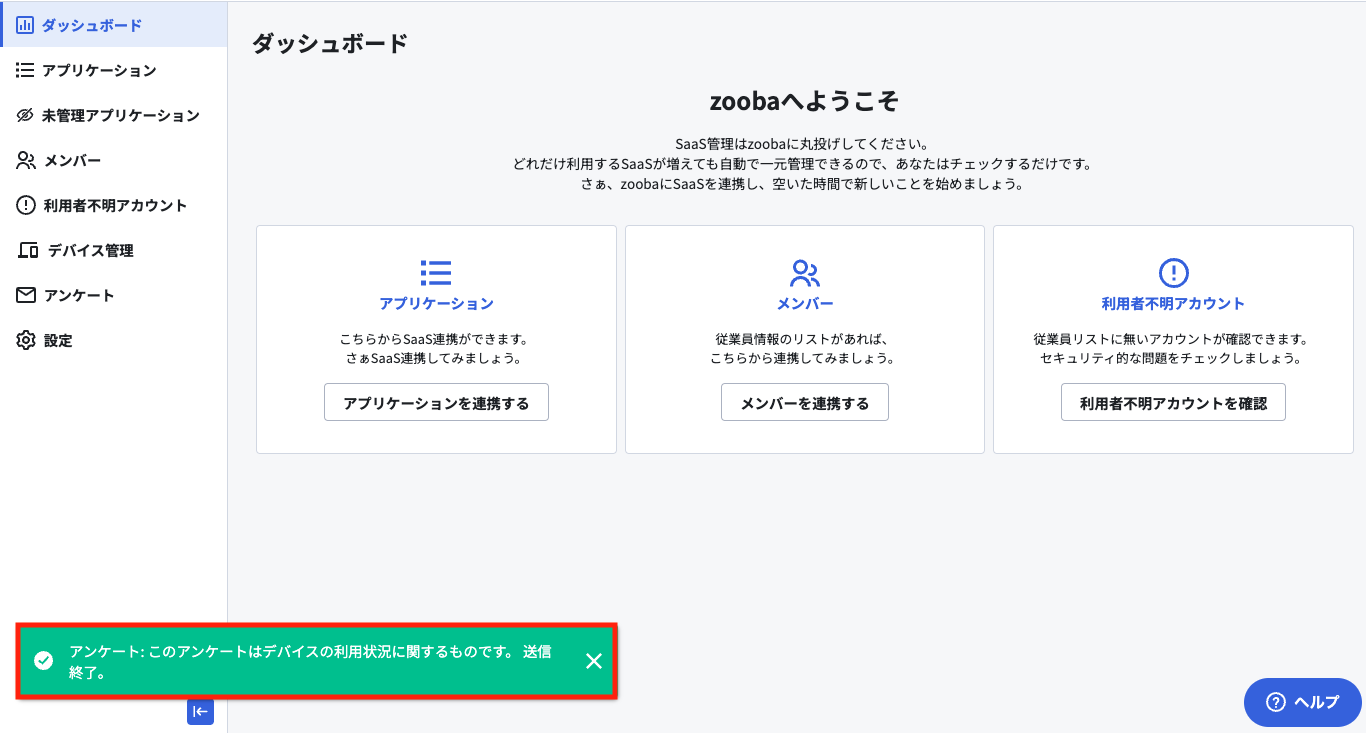Click the メンバーを連携する button

click(x=805, y=402)
